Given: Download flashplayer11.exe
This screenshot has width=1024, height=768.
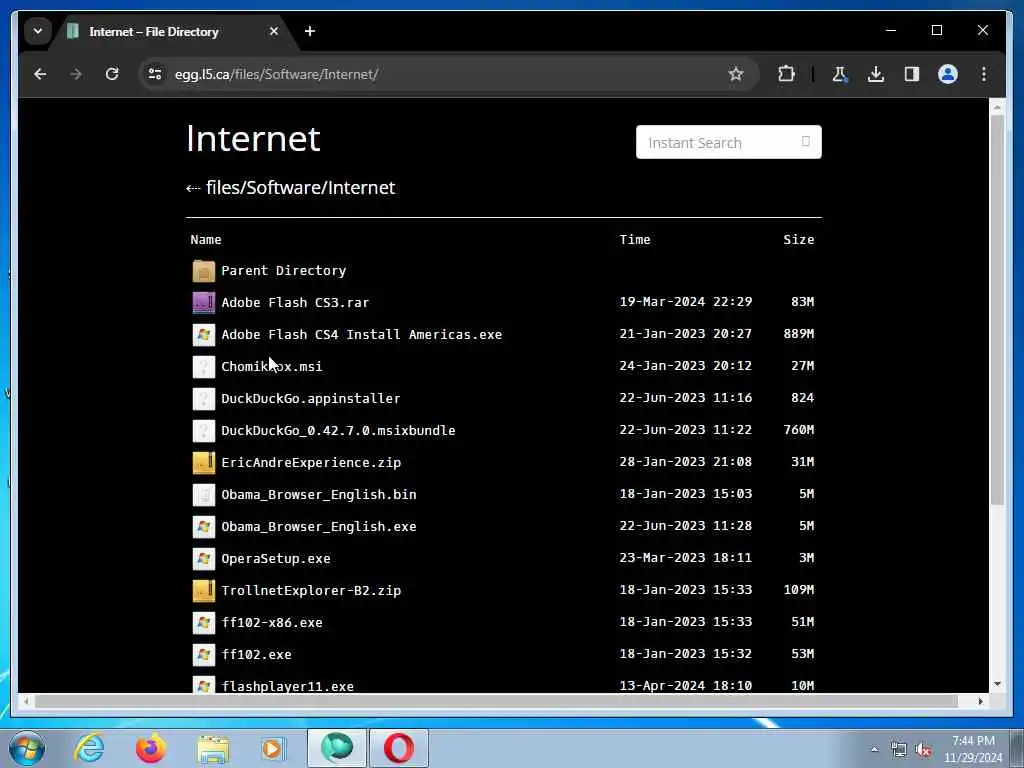Looking at the screenshot, I should (x=287, y=686).
